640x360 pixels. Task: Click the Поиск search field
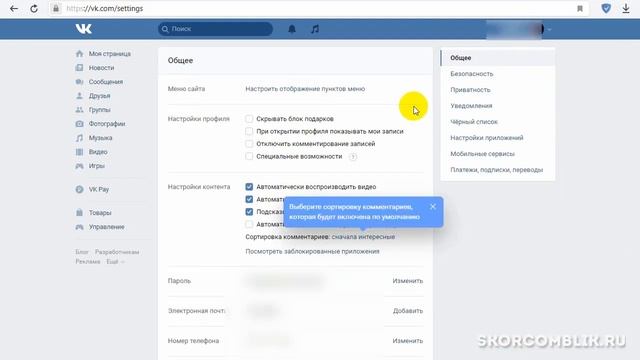(216, 29)
